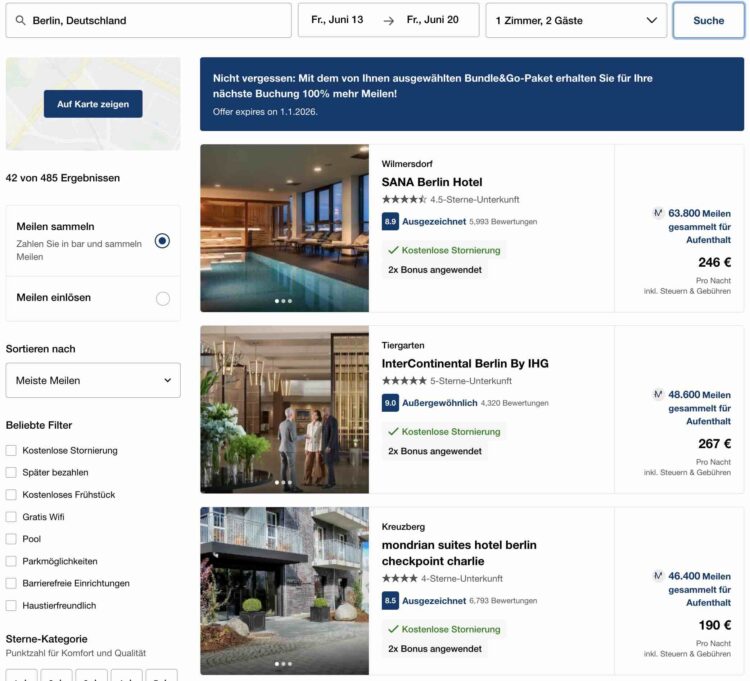Click the arrow between check-in and check-out dates
The height and width of the screenshot is (681, 750).
(388, 21)
